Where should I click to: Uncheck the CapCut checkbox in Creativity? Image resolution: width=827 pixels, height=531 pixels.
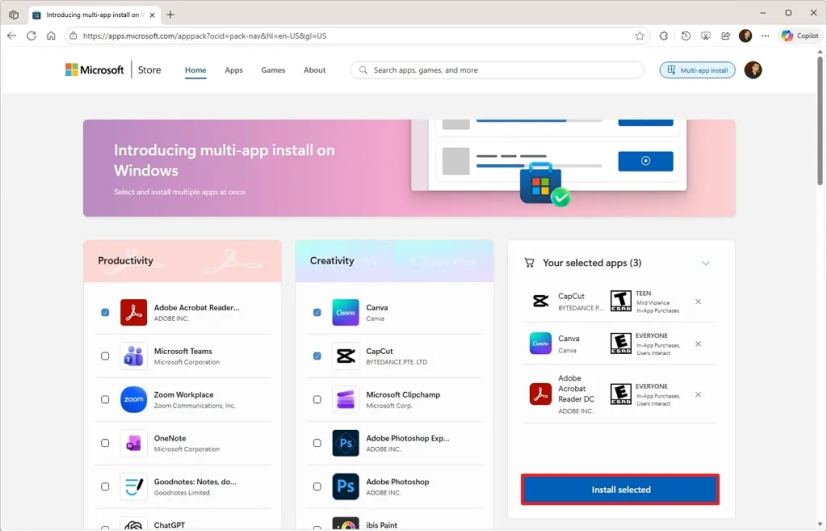317,356
